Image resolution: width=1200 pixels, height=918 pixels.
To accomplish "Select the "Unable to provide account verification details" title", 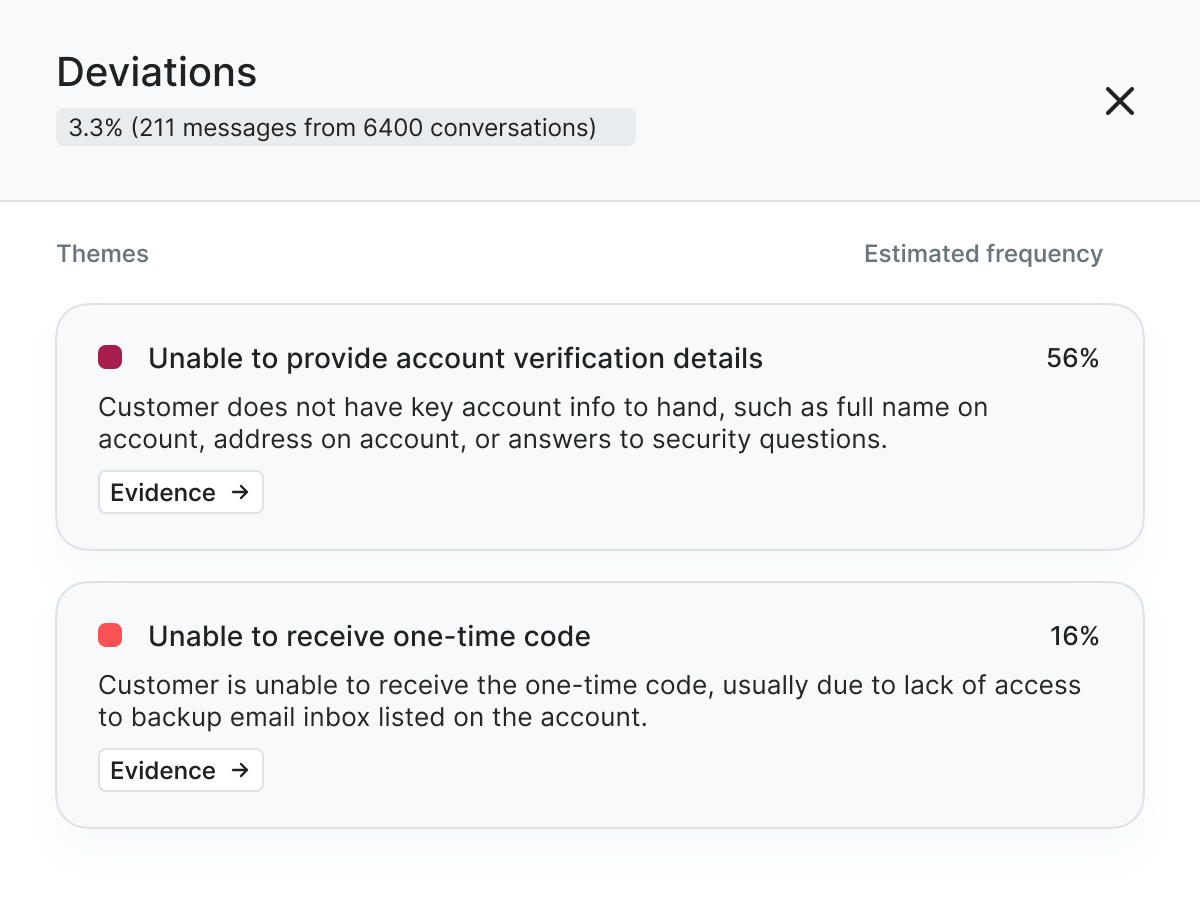I will coord(455,358).
